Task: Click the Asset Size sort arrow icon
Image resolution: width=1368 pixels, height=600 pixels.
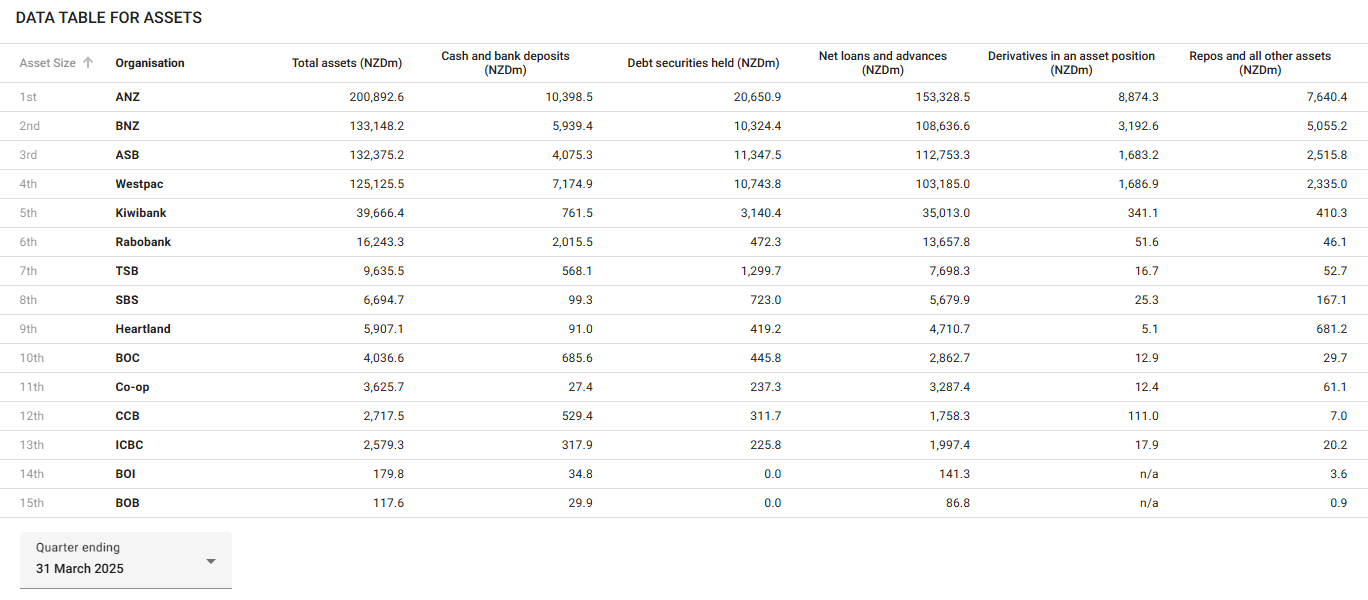Action: click(88, 63)
